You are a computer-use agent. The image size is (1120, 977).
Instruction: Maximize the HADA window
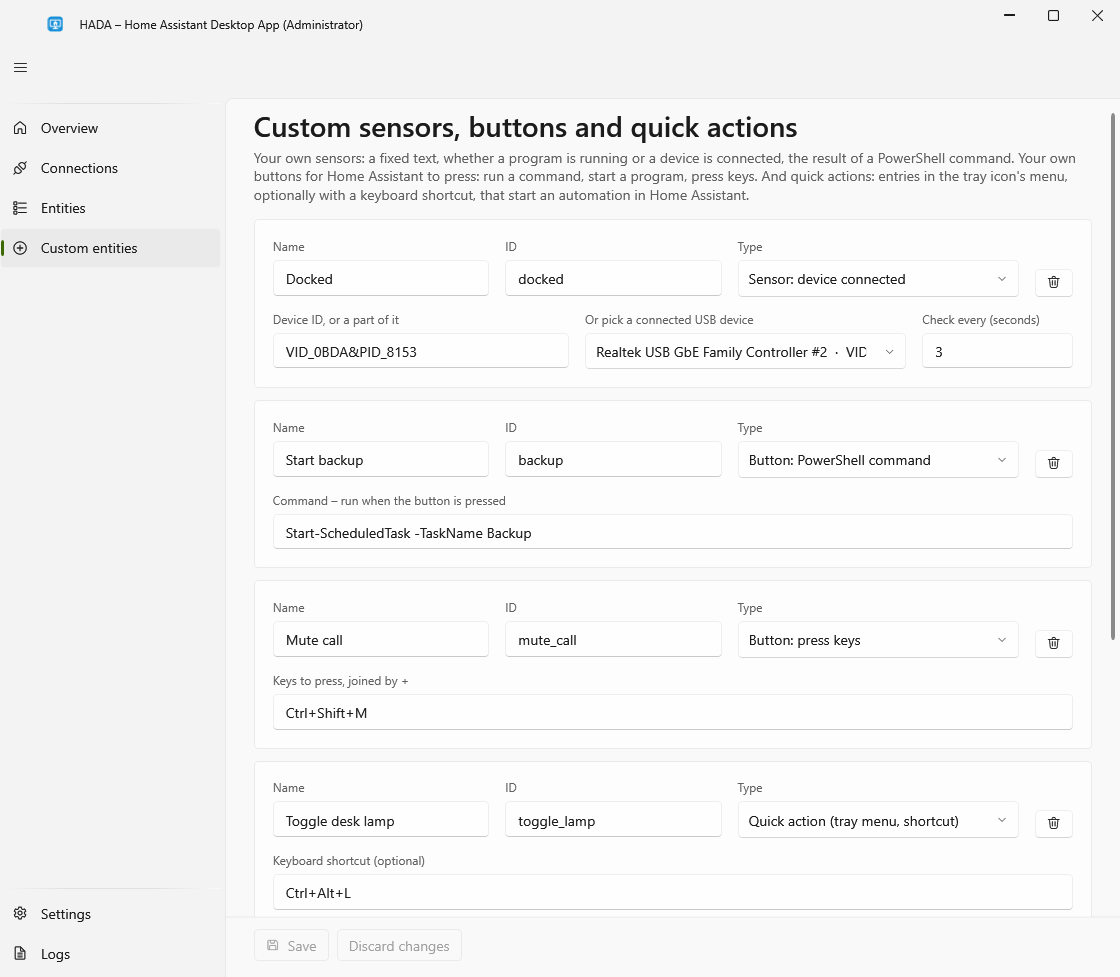[x=1054, y=16]
